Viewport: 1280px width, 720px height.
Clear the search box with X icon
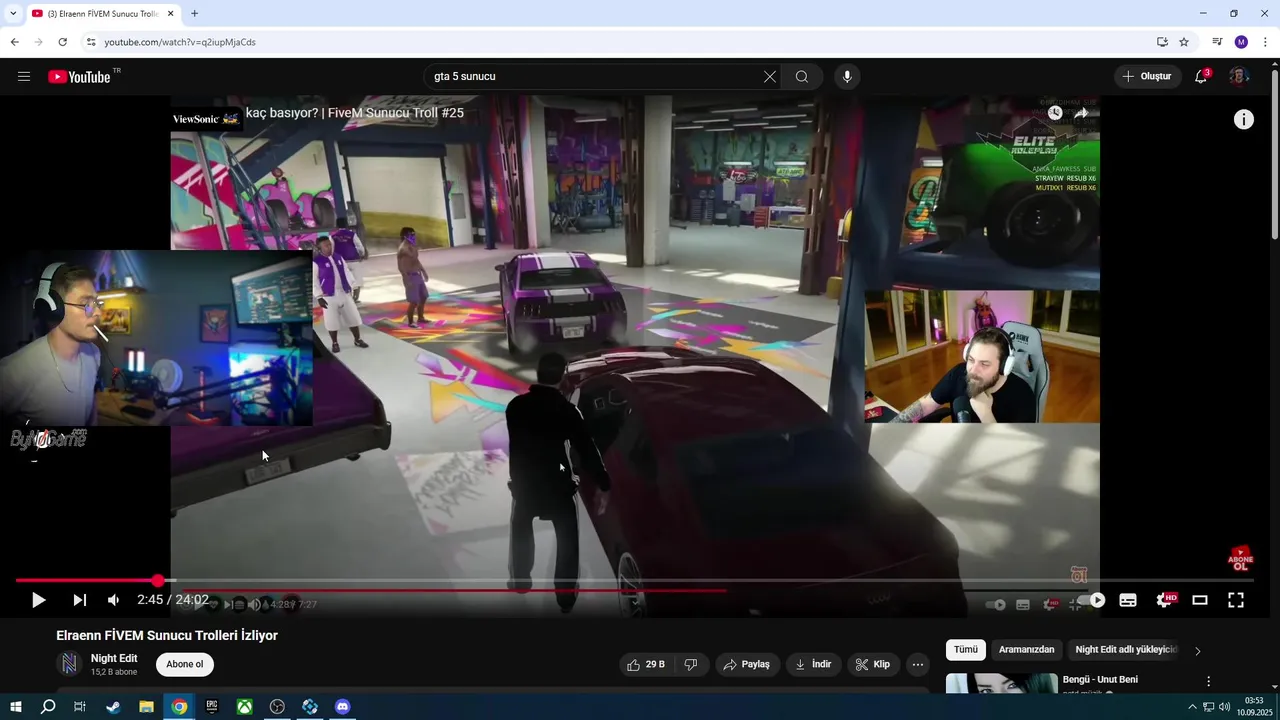770,77
